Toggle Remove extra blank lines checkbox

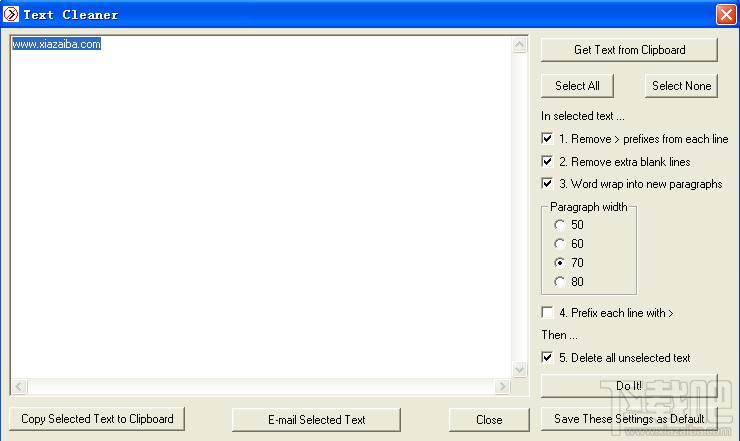pyautogui.click(x=547, y=161)
